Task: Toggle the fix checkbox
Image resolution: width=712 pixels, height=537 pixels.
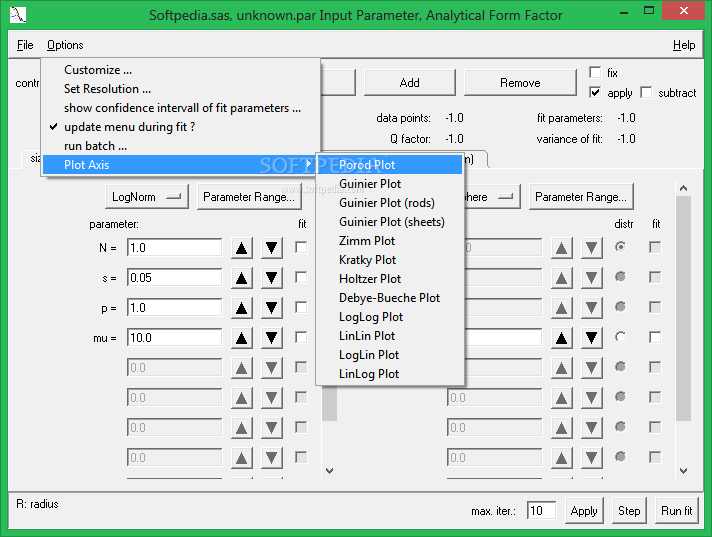Action: coord(595,72)
